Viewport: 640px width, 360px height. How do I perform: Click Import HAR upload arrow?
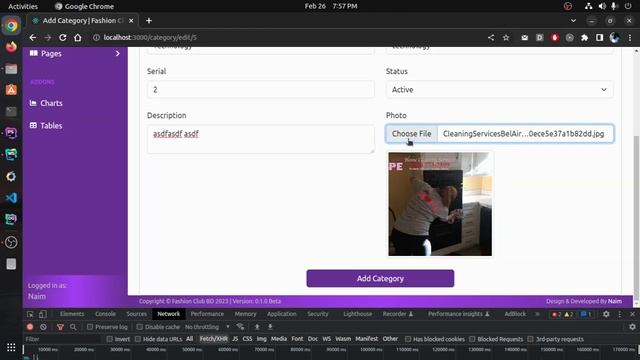click(x=257, y=327)
